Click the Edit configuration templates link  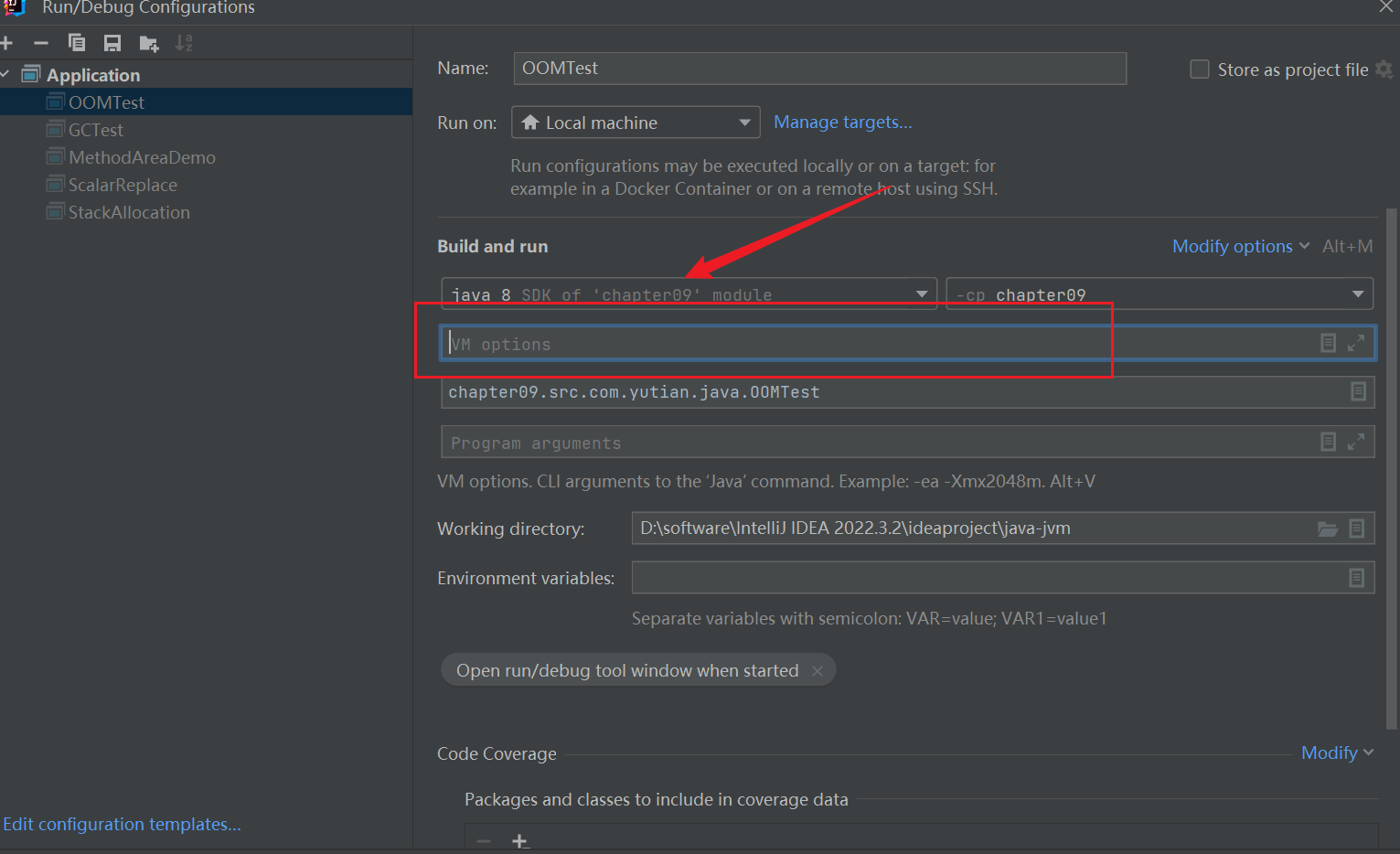pos(122,824)
